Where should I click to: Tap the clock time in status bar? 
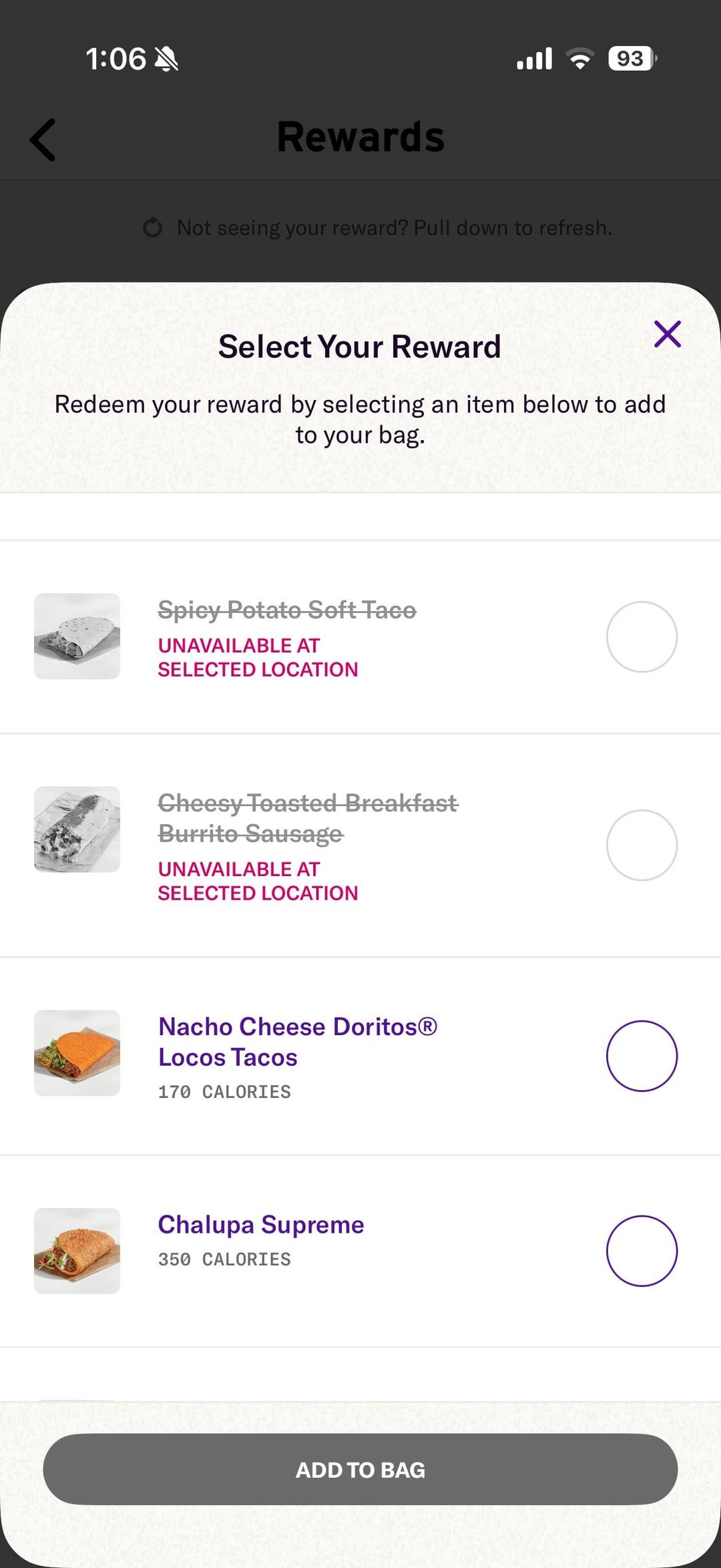click(x=115, y=59)
